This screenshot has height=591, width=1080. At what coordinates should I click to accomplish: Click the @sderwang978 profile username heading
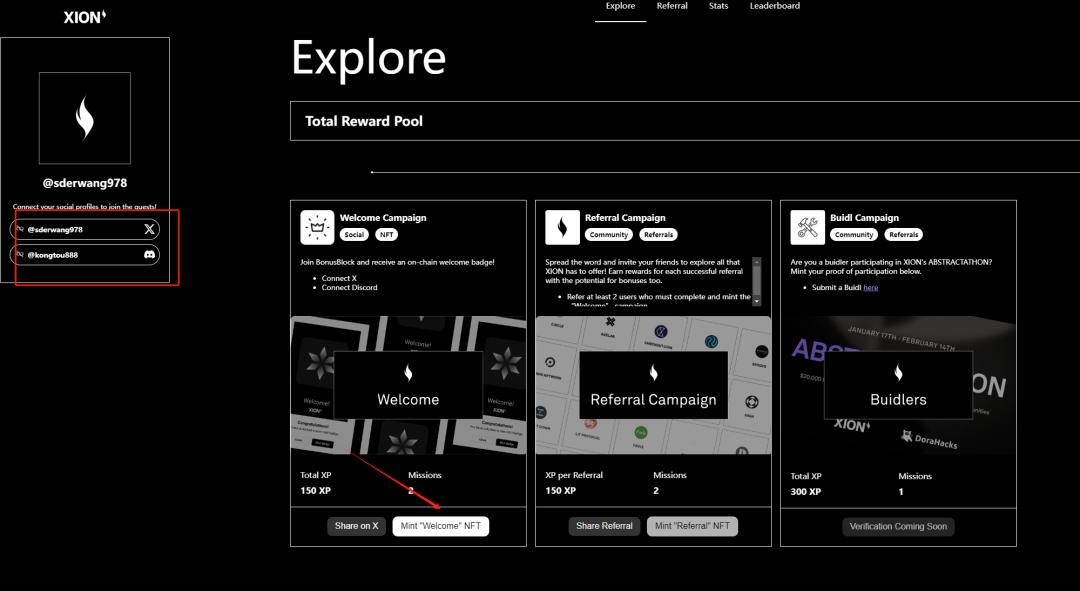[x=85, y=183]
